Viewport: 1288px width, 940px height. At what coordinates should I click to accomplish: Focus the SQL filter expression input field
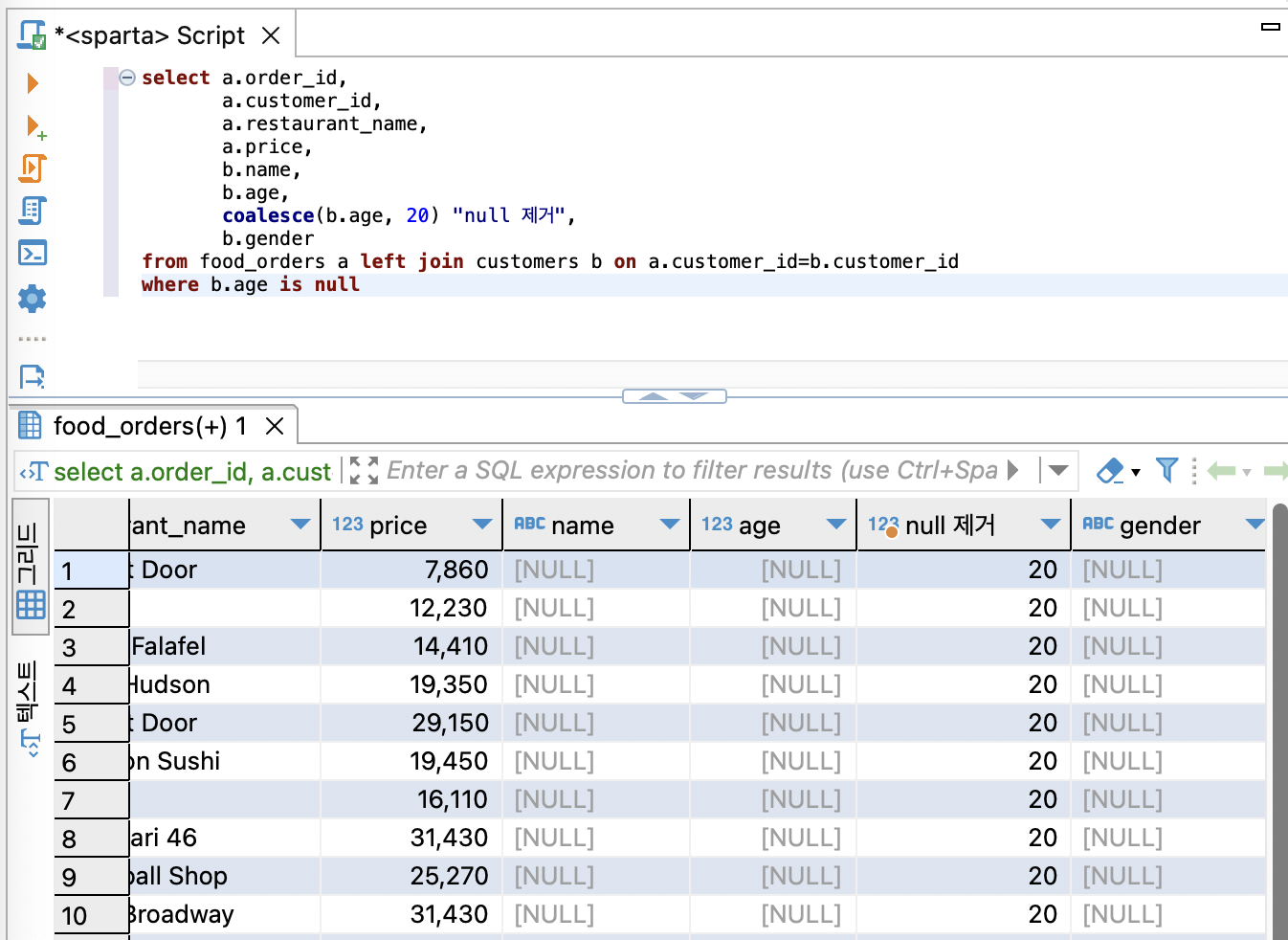692,470
